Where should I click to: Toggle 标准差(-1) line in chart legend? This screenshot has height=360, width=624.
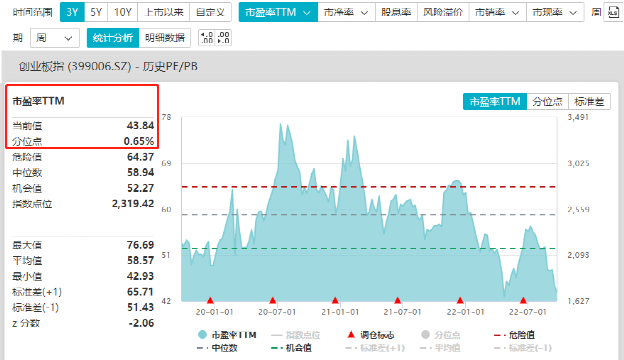[x=523, y=348]
